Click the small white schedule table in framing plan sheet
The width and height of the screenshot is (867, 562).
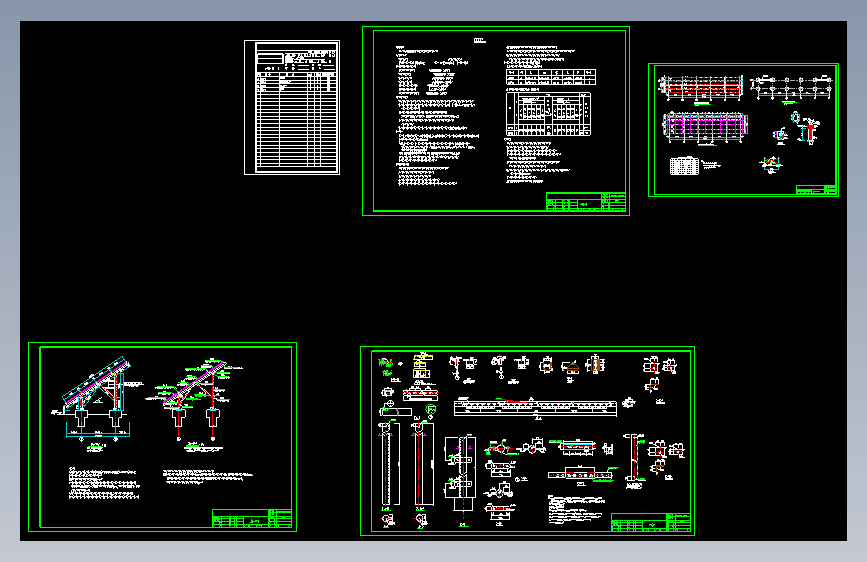click(x=684, y=166)
